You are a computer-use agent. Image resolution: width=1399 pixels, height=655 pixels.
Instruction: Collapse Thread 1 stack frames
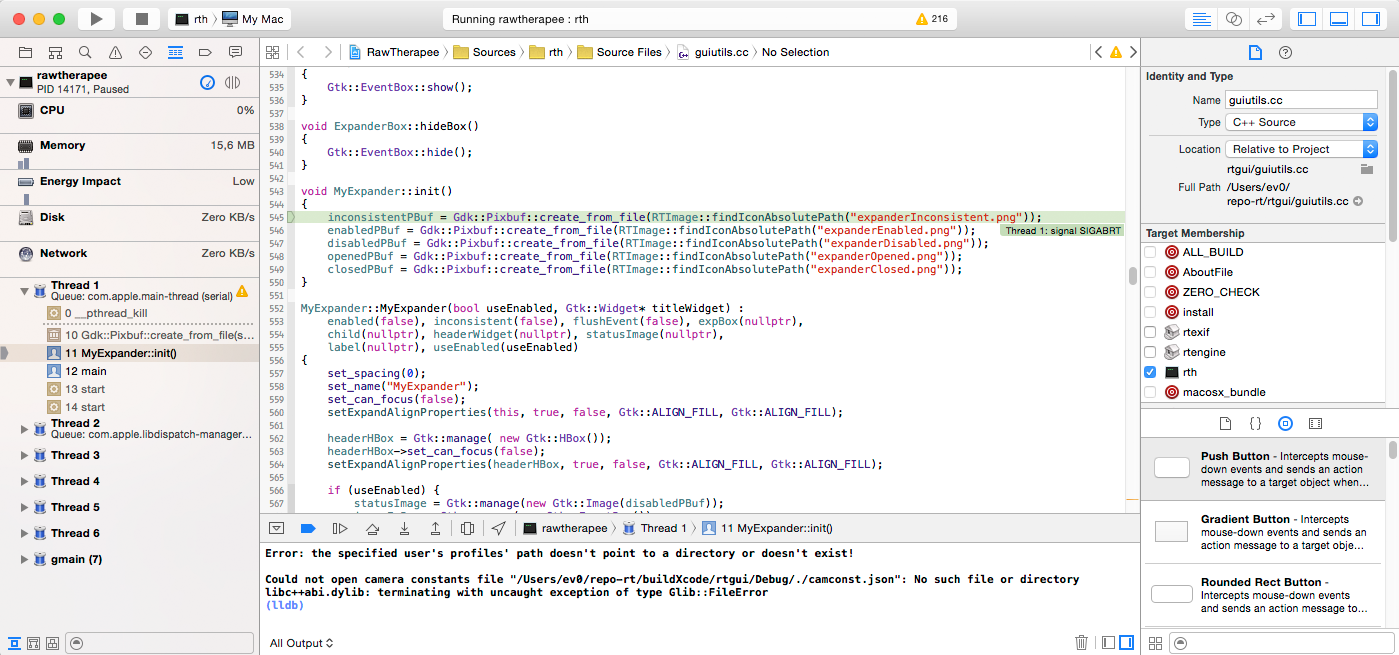pyautogui.click(x=25, y=291)
